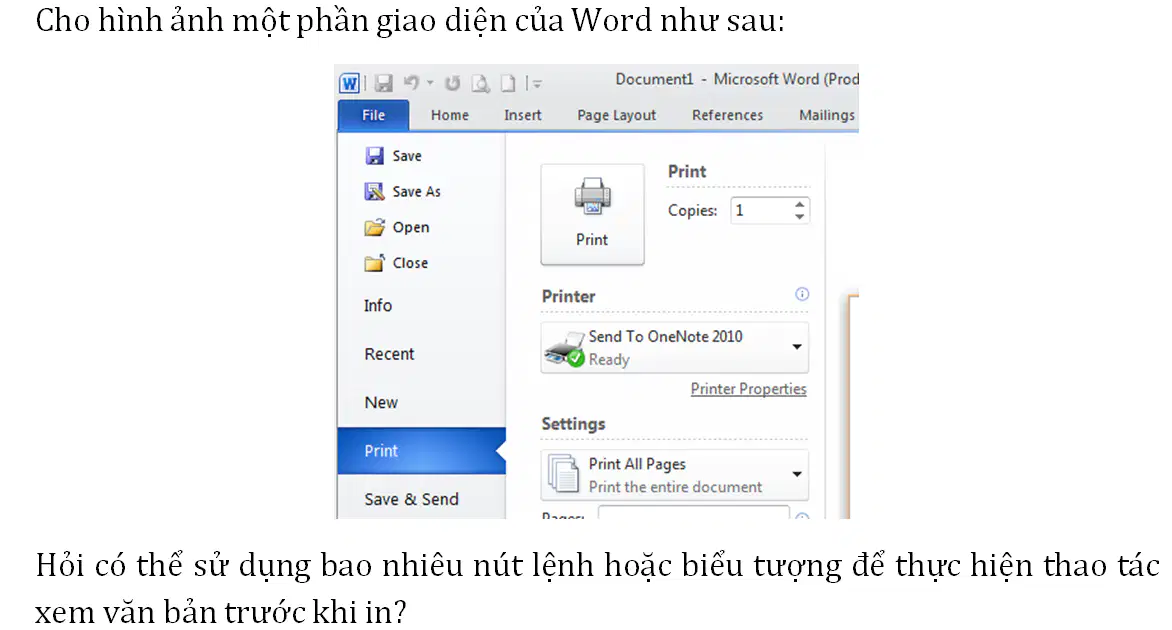Click the Close folder icon in the File menu

coord(374,263)
